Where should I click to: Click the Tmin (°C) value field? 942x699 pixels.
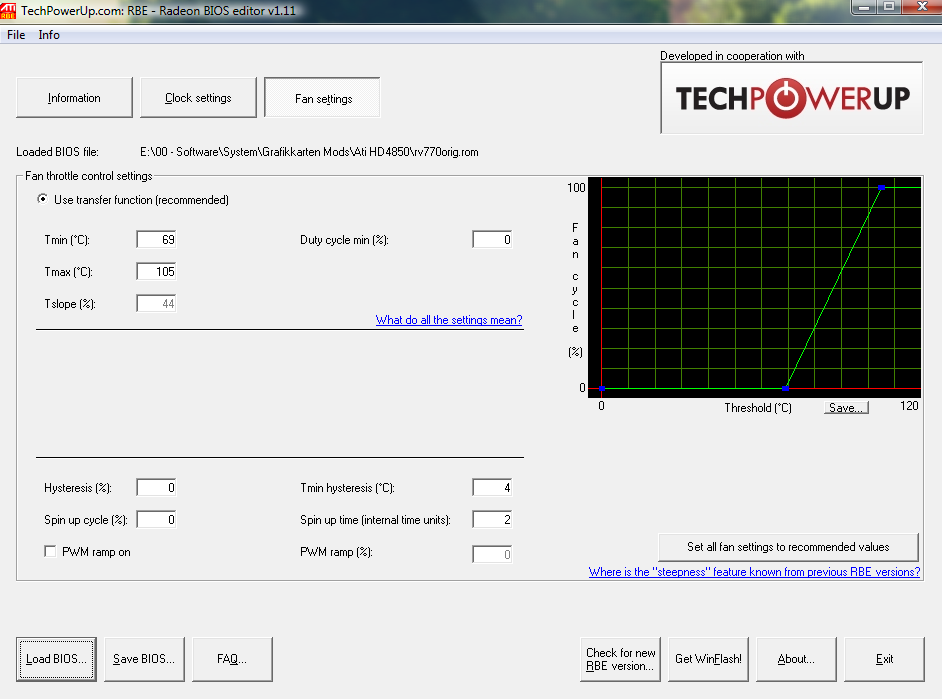156,240
